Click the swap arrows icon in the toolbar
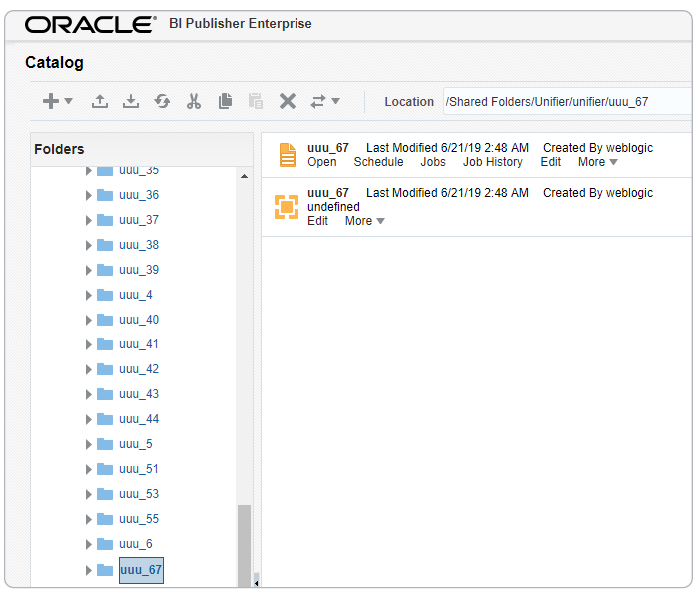 [318, 102]
